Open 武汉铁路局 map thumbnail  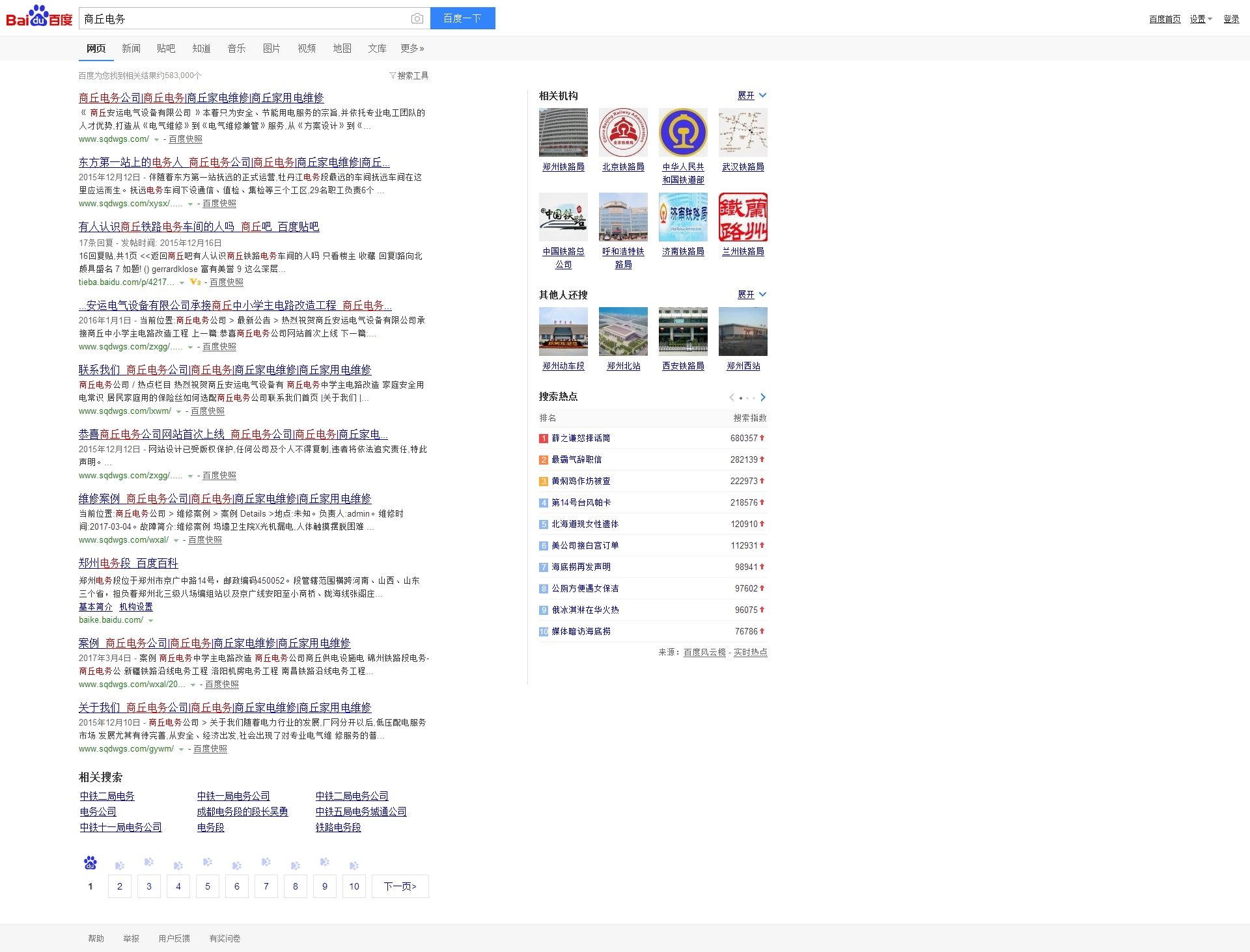pyautogui.click(x=743, y=132)
